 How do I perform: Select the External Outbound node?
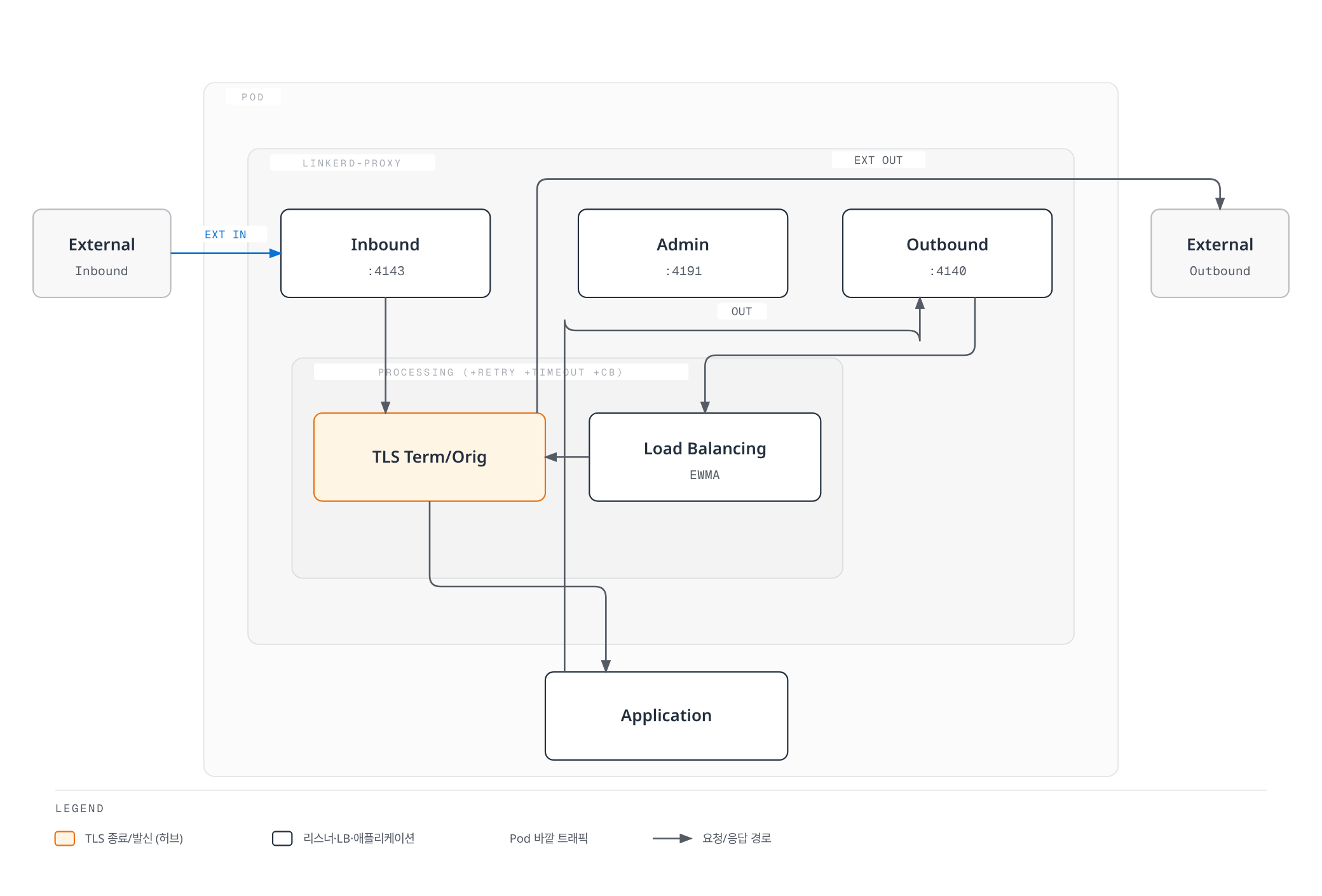click(1220, 253)
